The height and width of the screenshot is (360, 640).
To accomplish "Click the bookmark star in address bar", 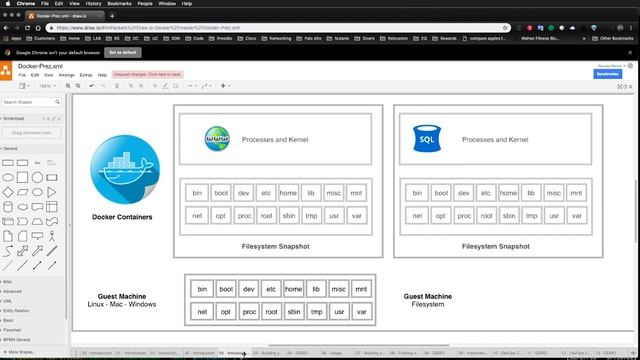I will [x=505, y=28].
